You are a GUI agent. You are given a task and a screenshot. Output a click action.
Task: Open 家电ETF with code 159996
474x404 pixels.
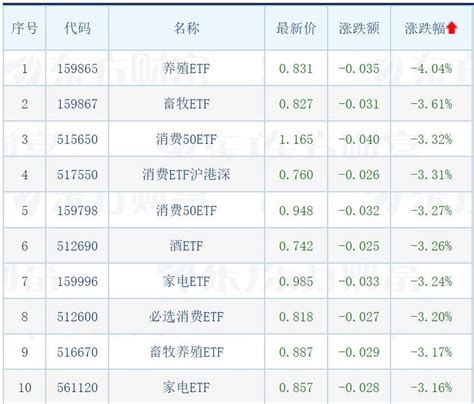click(x=186, y=281)
